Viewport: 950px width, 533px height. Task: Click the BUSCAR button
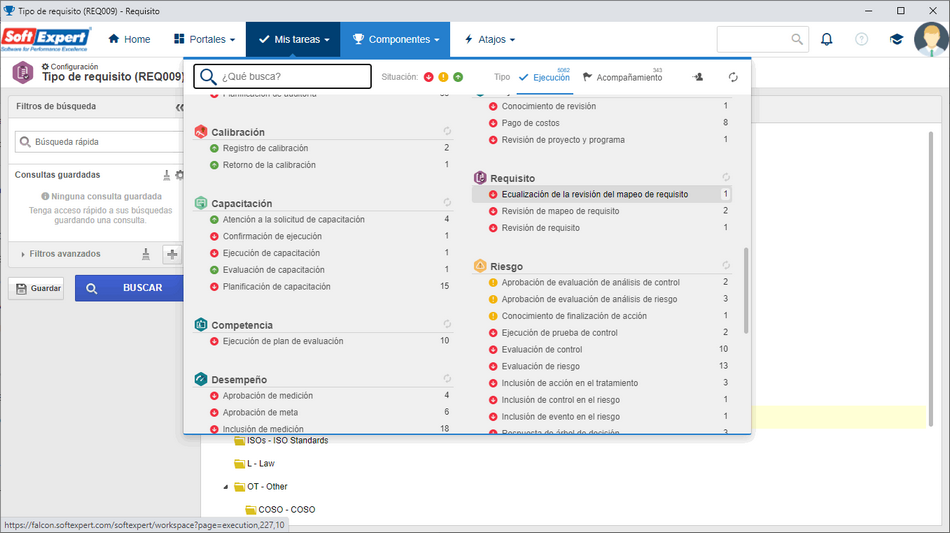129,288
